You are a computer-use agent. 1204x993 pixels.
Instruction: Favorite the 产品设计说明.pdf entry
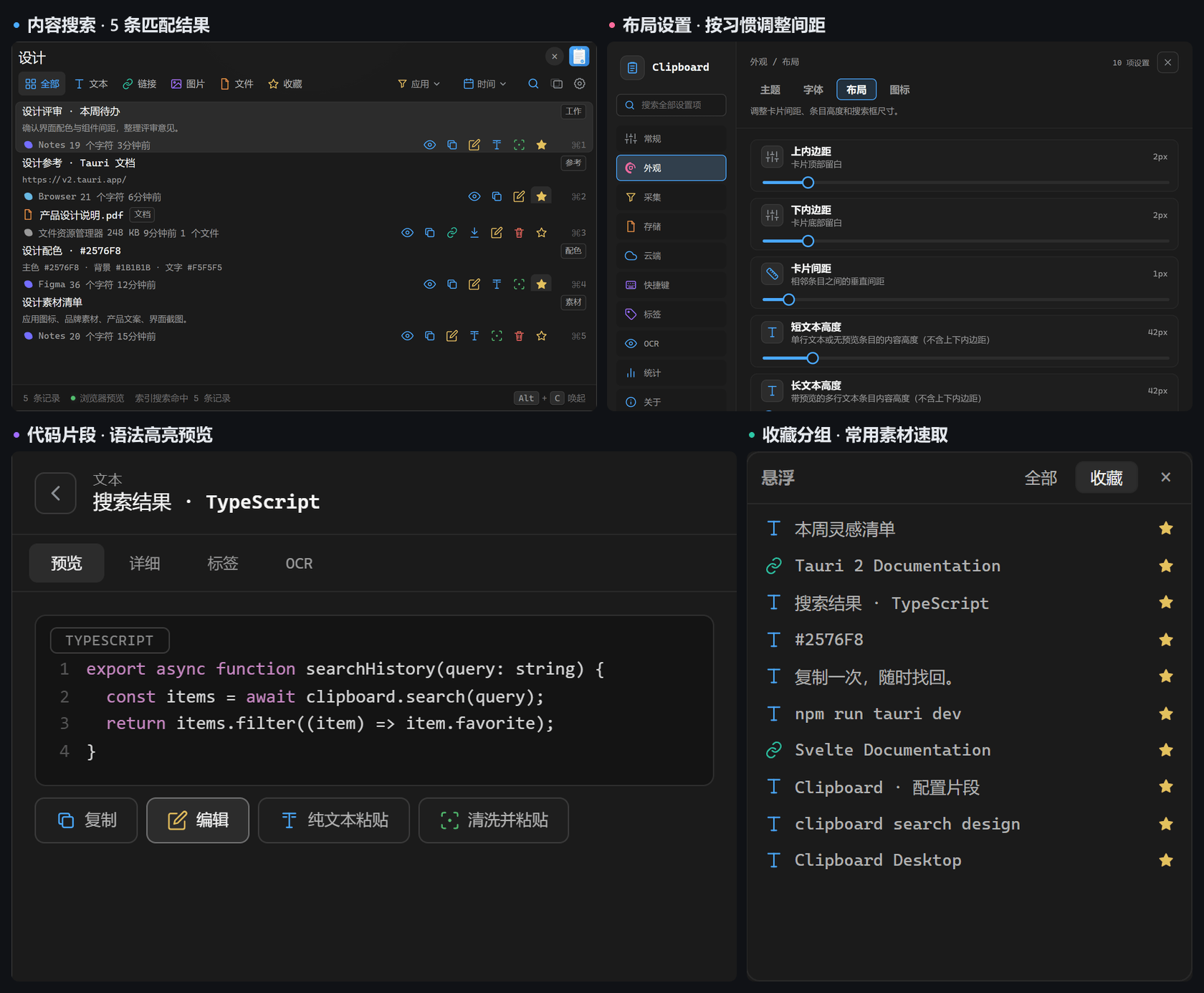(x=542, y=233)
